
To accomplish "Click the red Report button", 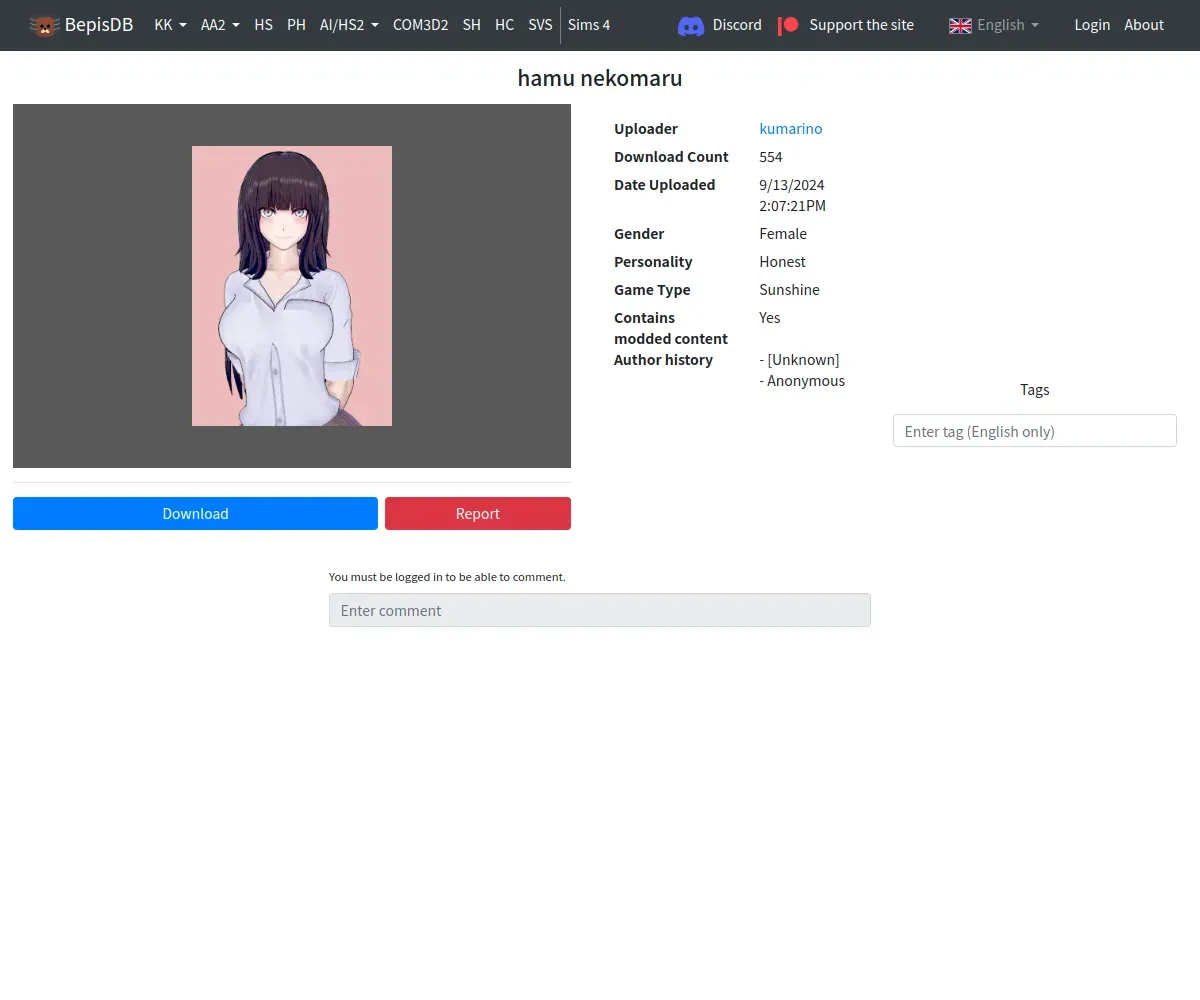I will (478, 513).
